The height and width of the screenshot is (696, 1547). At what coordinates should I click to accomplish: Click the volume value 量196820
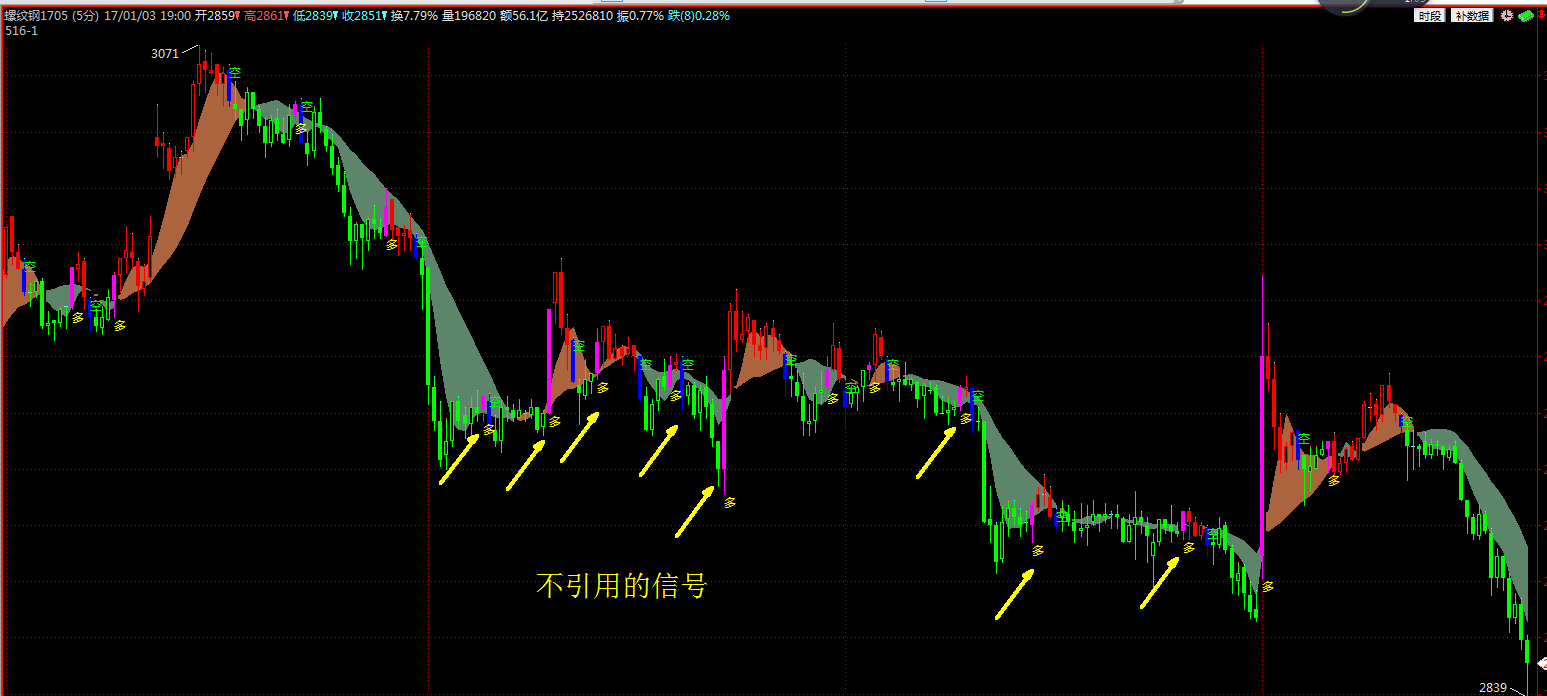tap(469, 15)
